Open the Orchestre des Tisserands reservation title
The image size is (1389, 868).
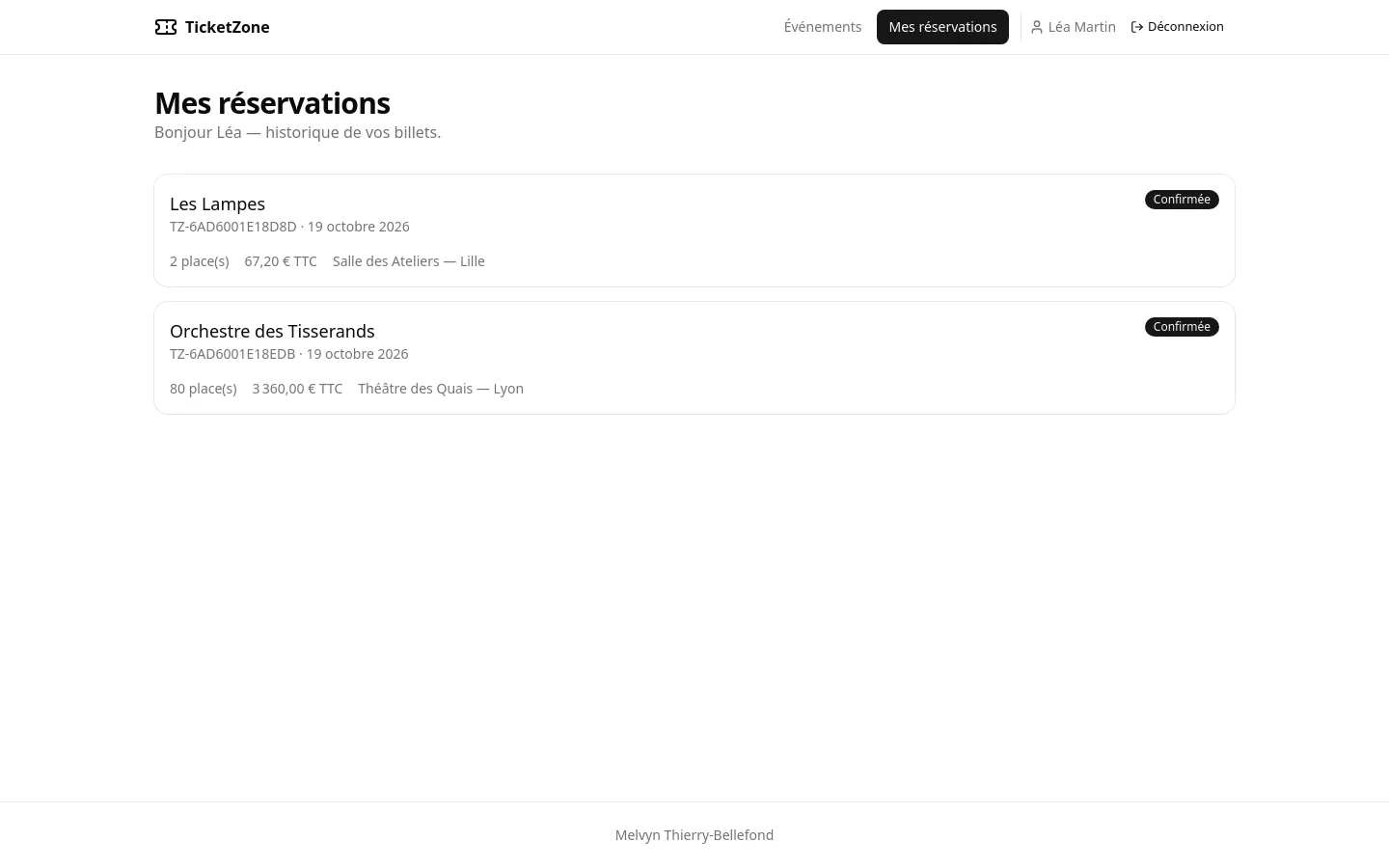point(272,331)
